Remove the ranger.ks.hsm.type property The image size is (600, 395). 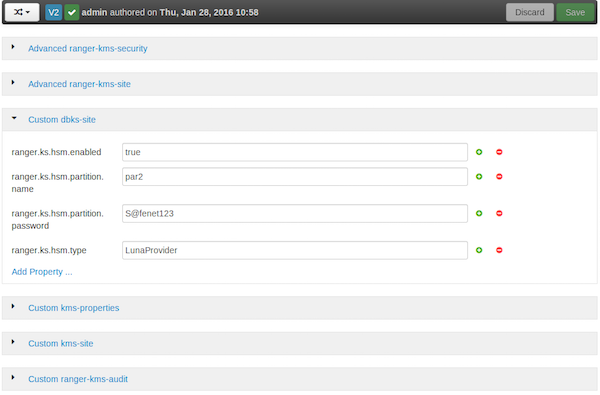click(x=499, y=250)
